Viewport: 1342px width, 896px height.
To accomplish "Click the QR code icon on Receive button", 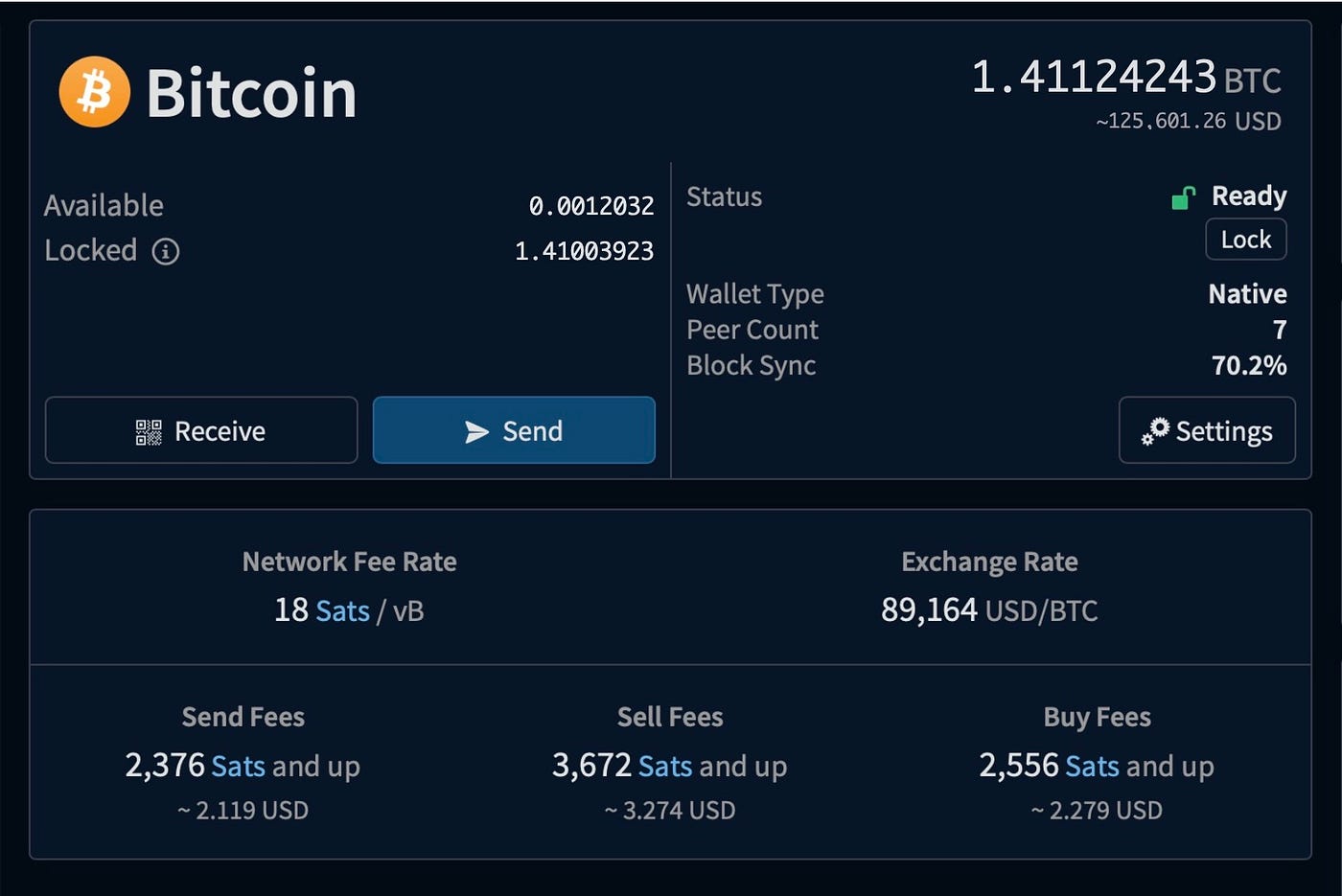I will (149, 431).
